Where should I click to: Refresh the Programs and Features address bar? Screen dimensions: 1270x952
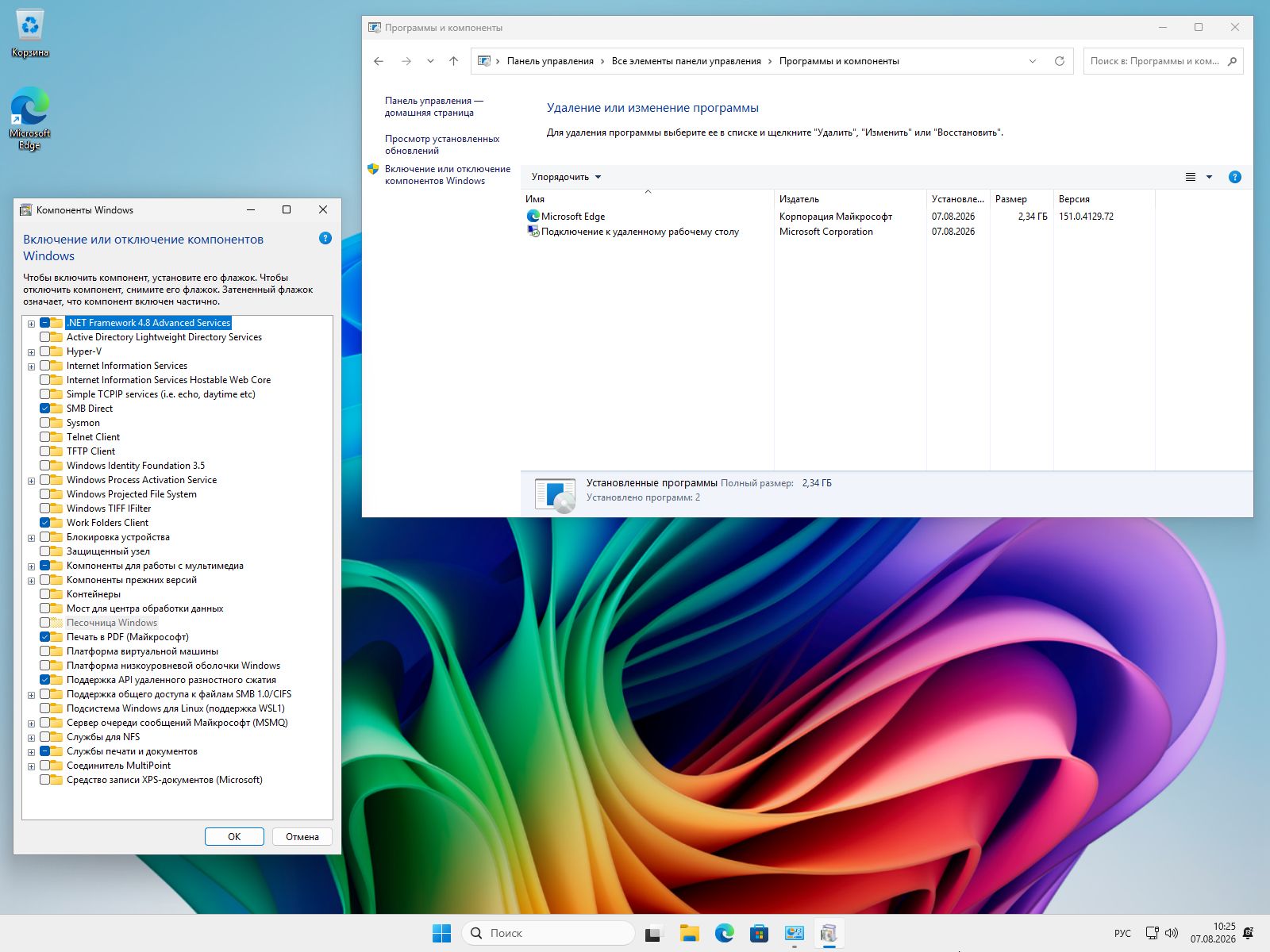point(1059,61)
